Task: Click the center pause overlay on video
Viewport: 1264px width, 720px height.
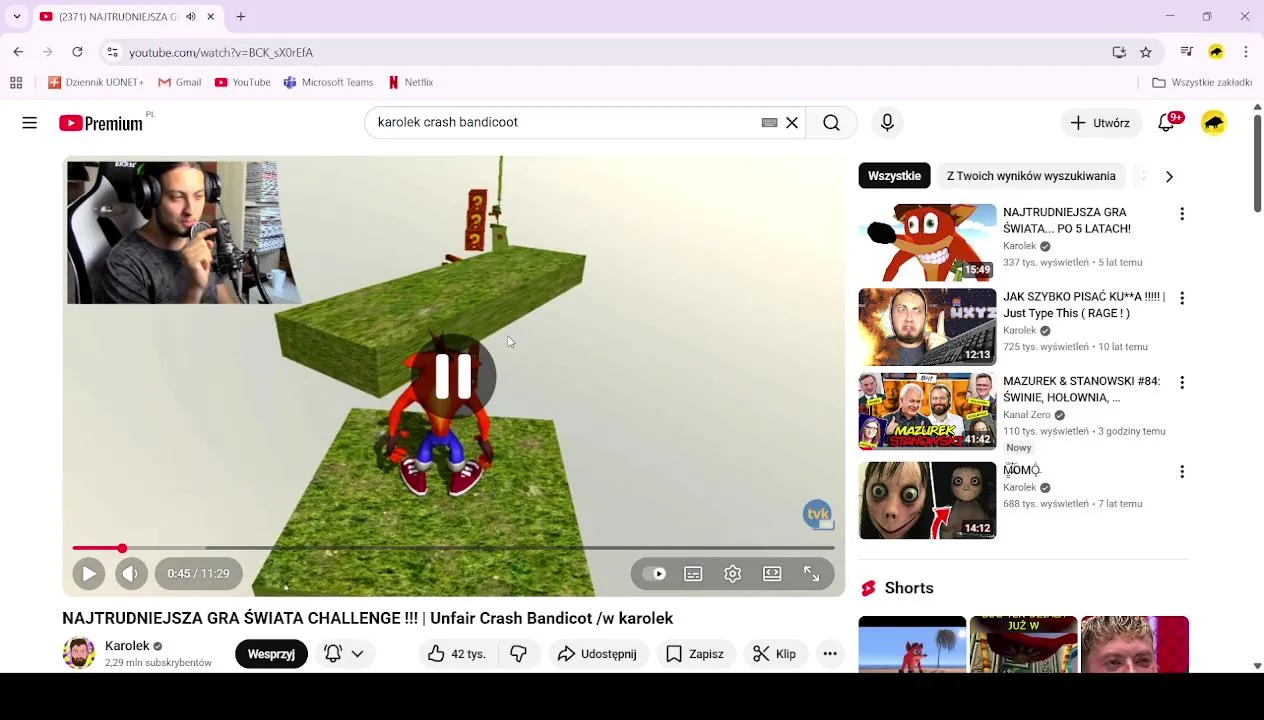Action: (x=453, y=376)
